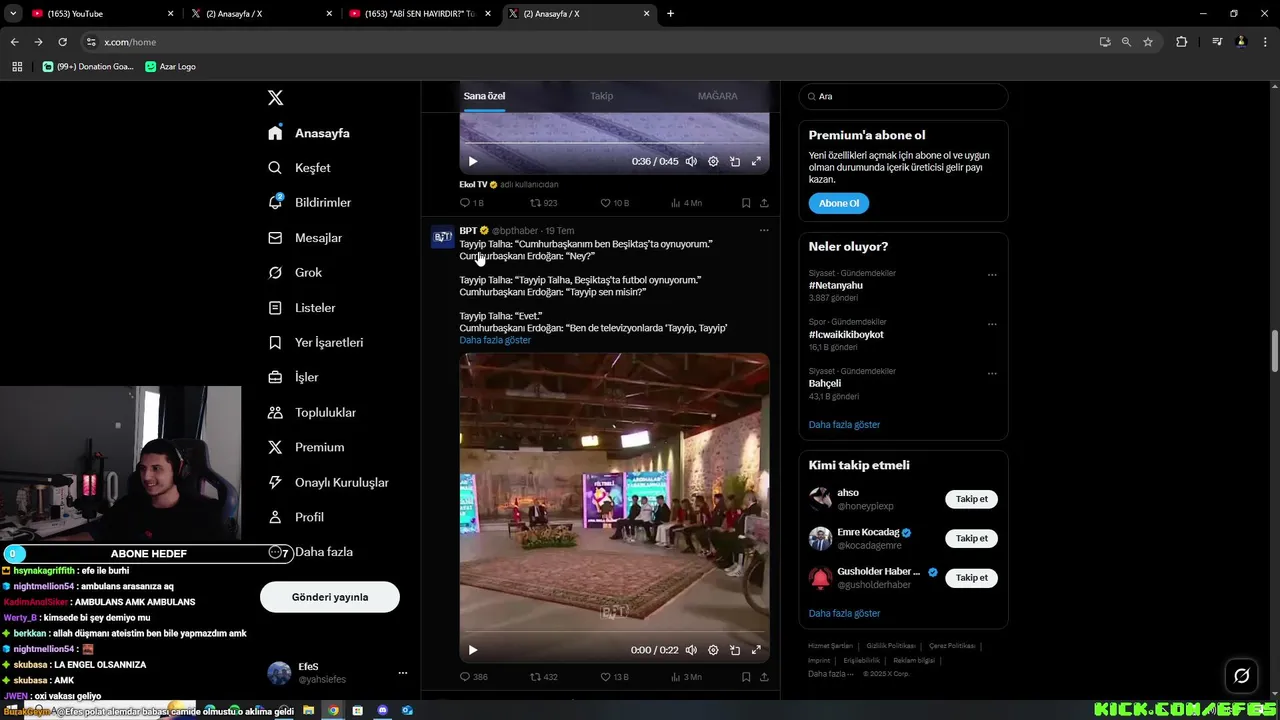Bookmark the BPT post
This screenshot has height=720, width=1280.
point(746,677)
